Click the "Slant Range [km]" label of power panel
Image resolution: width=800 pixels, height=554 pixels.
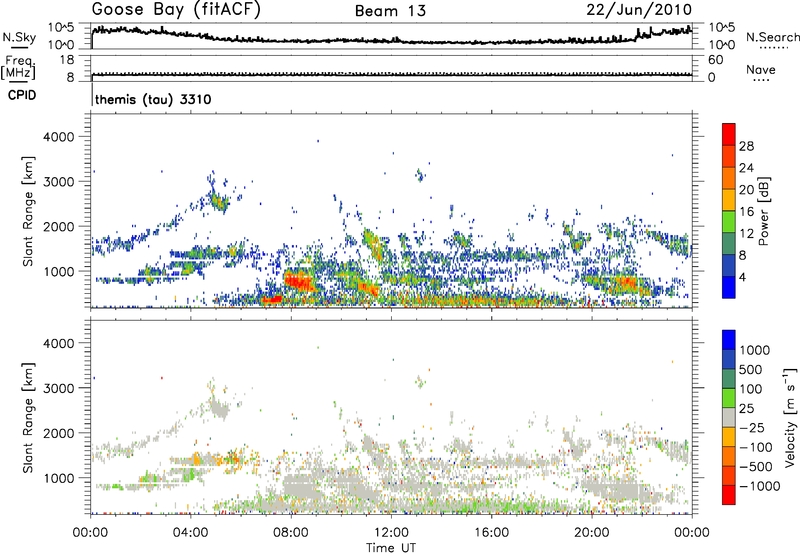[28, 211]
